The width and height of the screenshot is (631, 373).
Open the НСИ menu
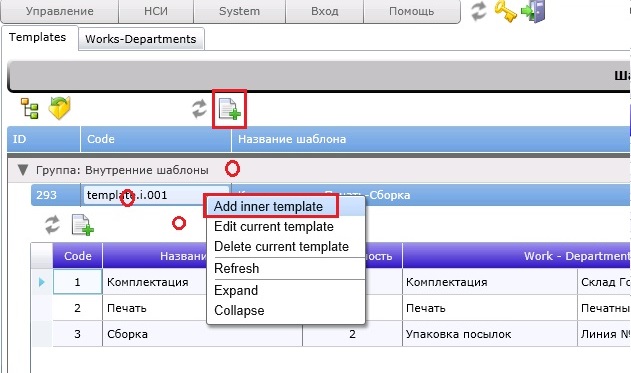point(156,11)
